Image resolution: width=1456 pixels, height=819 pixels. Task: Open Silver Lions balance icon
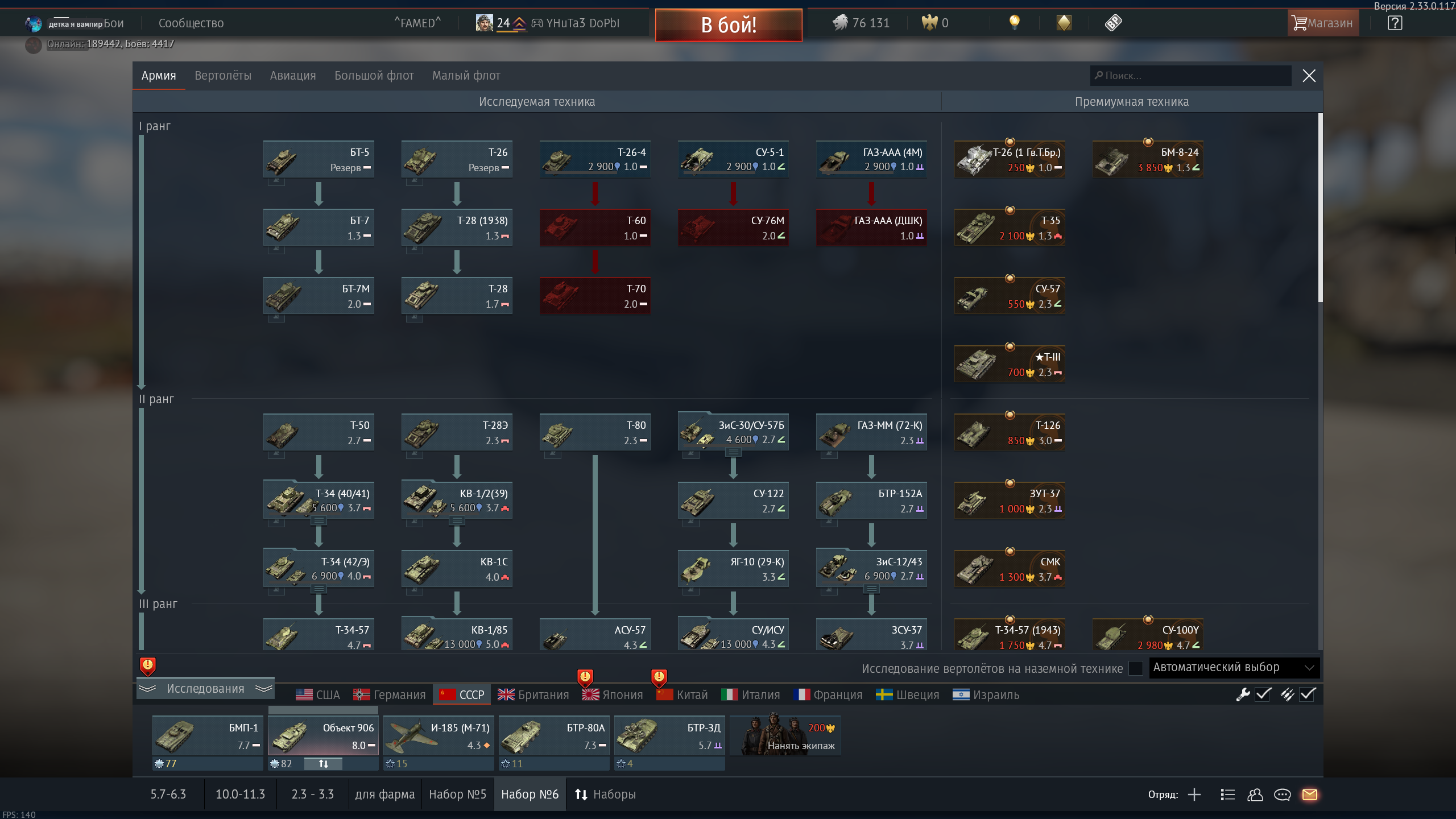coord(840,23)
